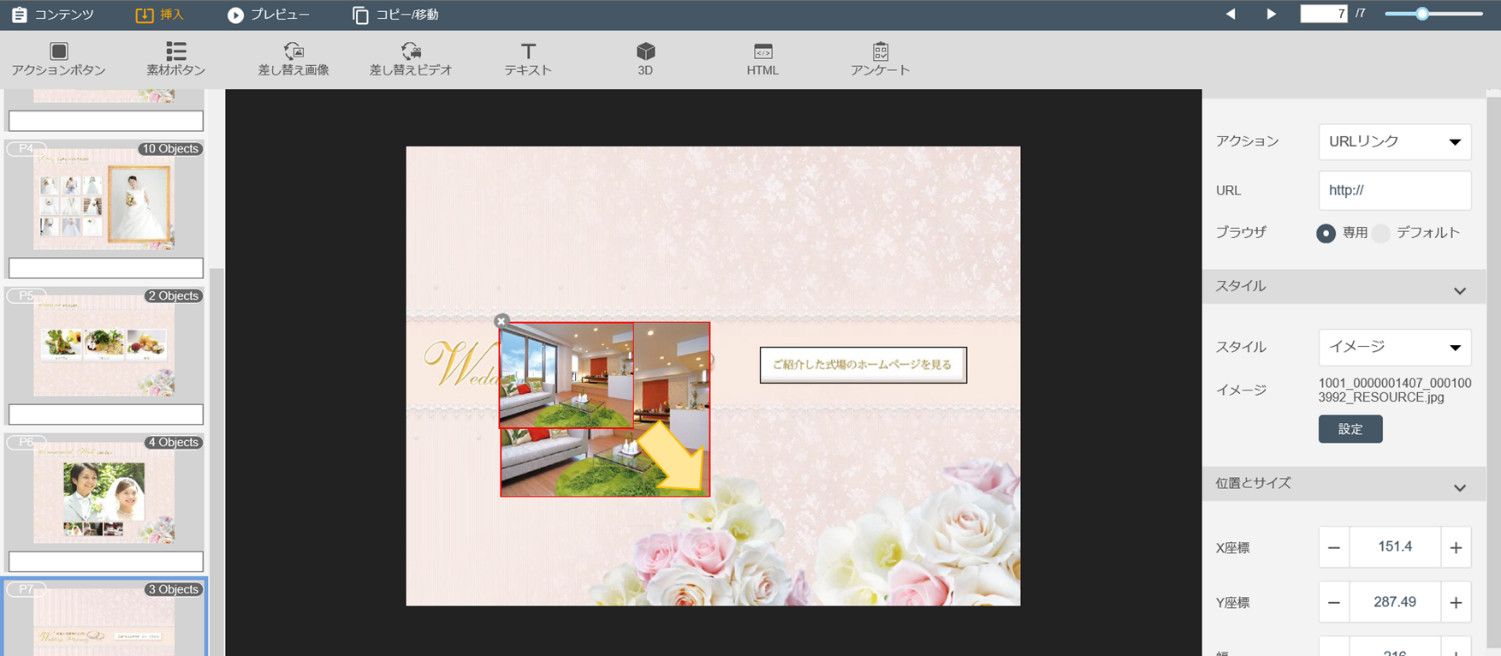Open the スタイル dropdown showing イメージ
1501x656 pixels.
pyautogui.click(x=1394, y=347)
